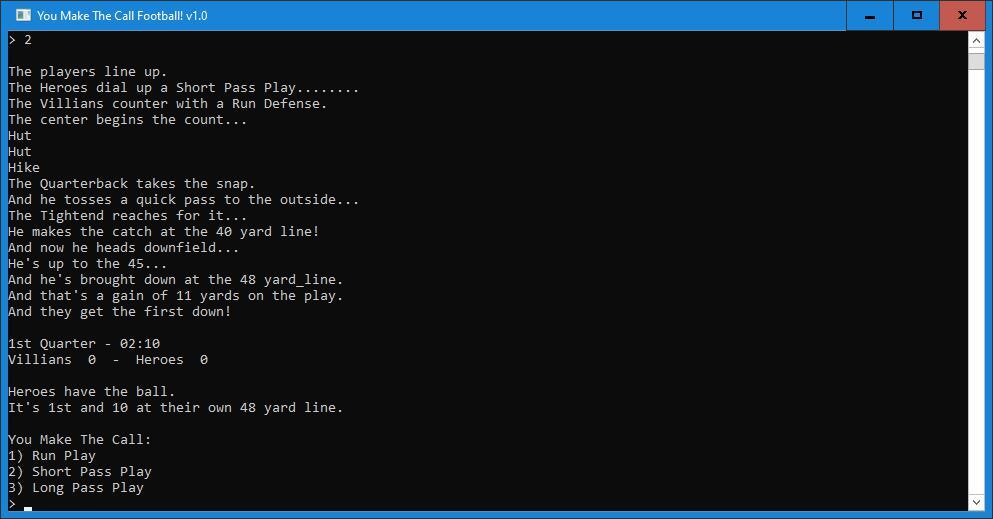Viewport: 993px width, 519px height.
Task: Open the console window system menu icon
Action: [23, 15]
